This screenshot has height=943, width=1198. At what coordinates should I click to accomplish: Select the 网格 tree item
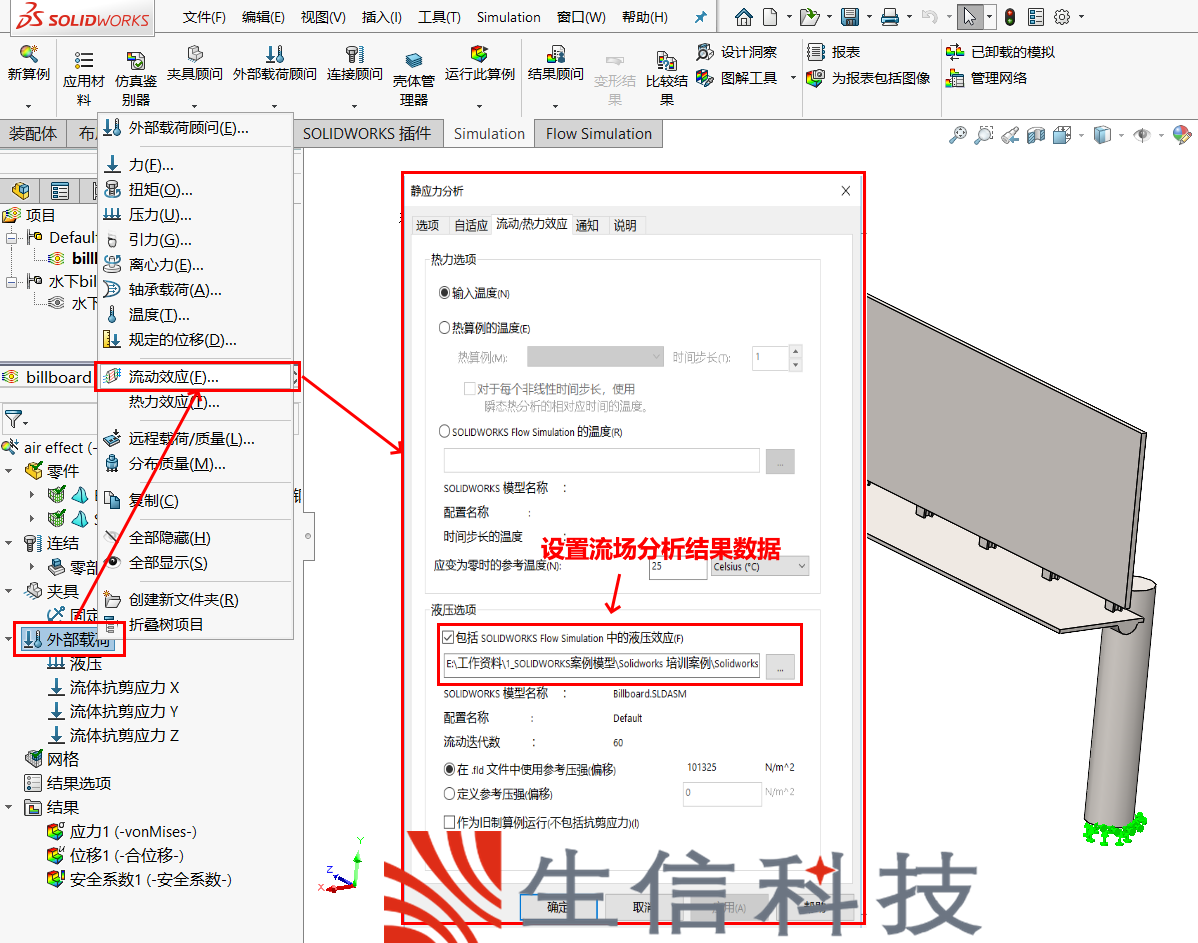click(52, 759)
